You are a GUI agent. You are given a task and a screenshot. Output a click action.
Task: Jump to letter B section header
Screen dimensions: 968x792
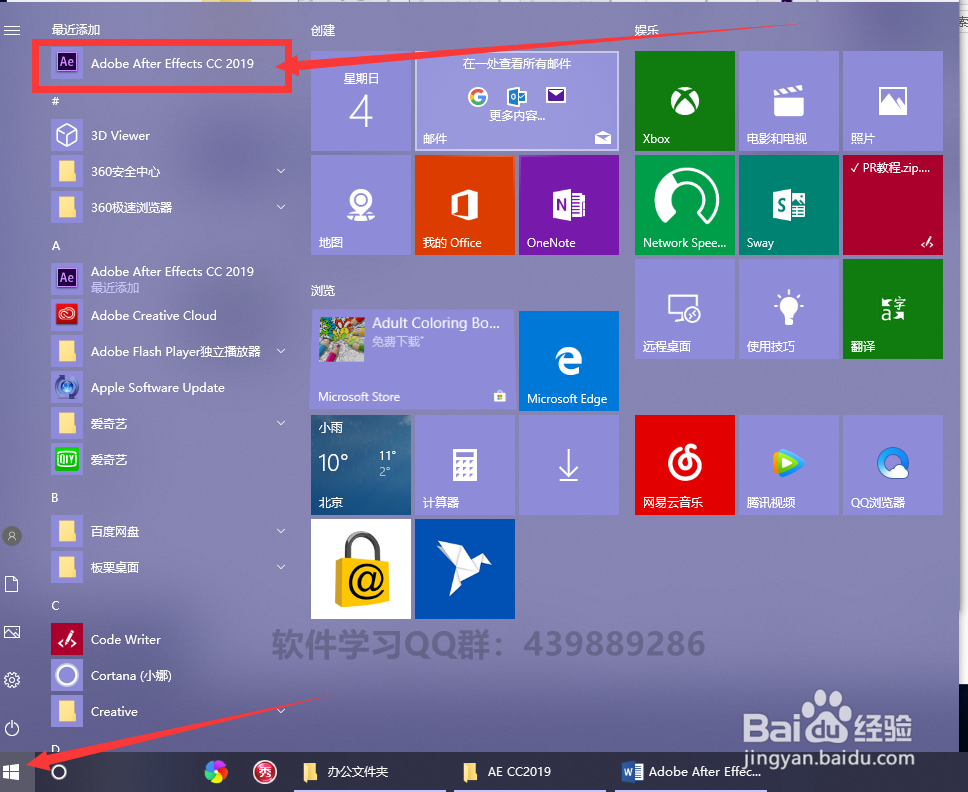point(55,498)
